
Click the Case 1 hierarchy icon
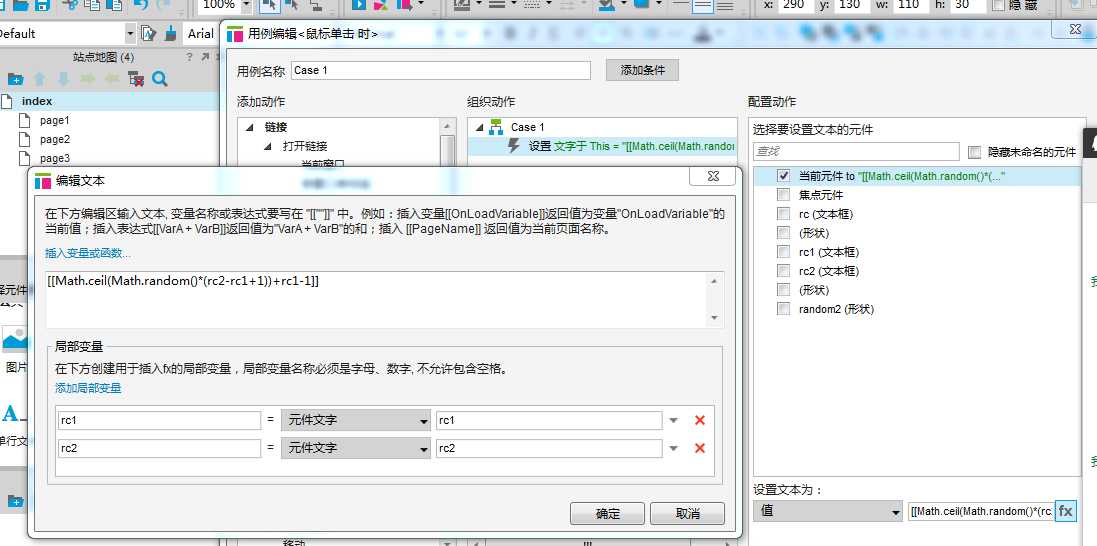tap(496, 127)
